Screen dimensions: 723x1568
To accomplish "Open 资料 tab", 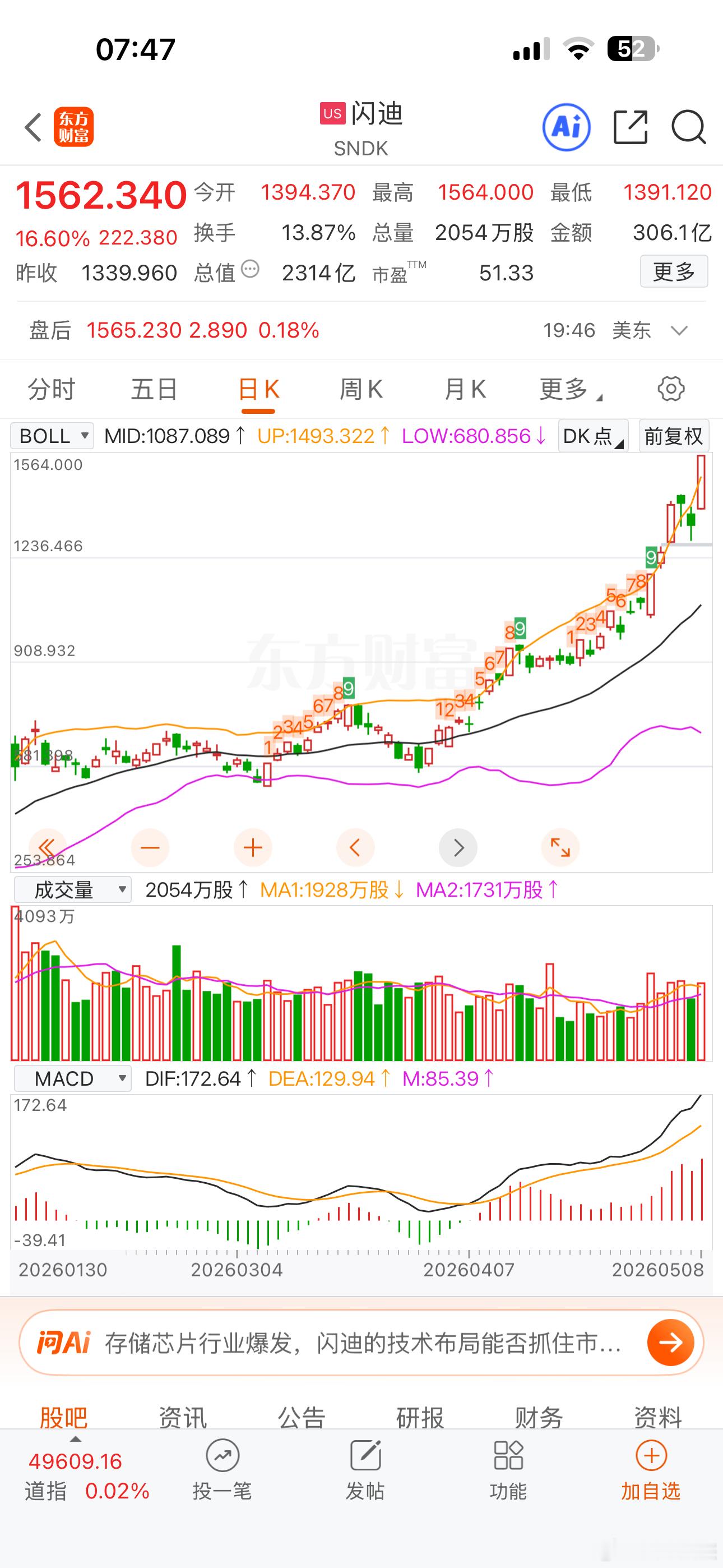I will (x=658, y=1417).
